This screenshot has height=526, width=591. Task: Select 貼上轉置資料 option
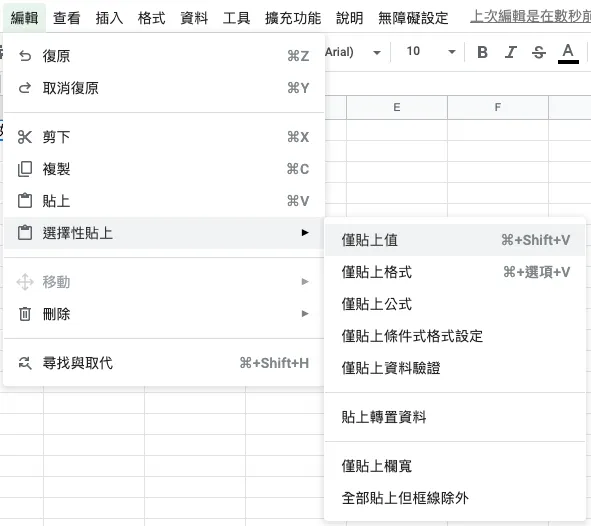pos(455,417)
